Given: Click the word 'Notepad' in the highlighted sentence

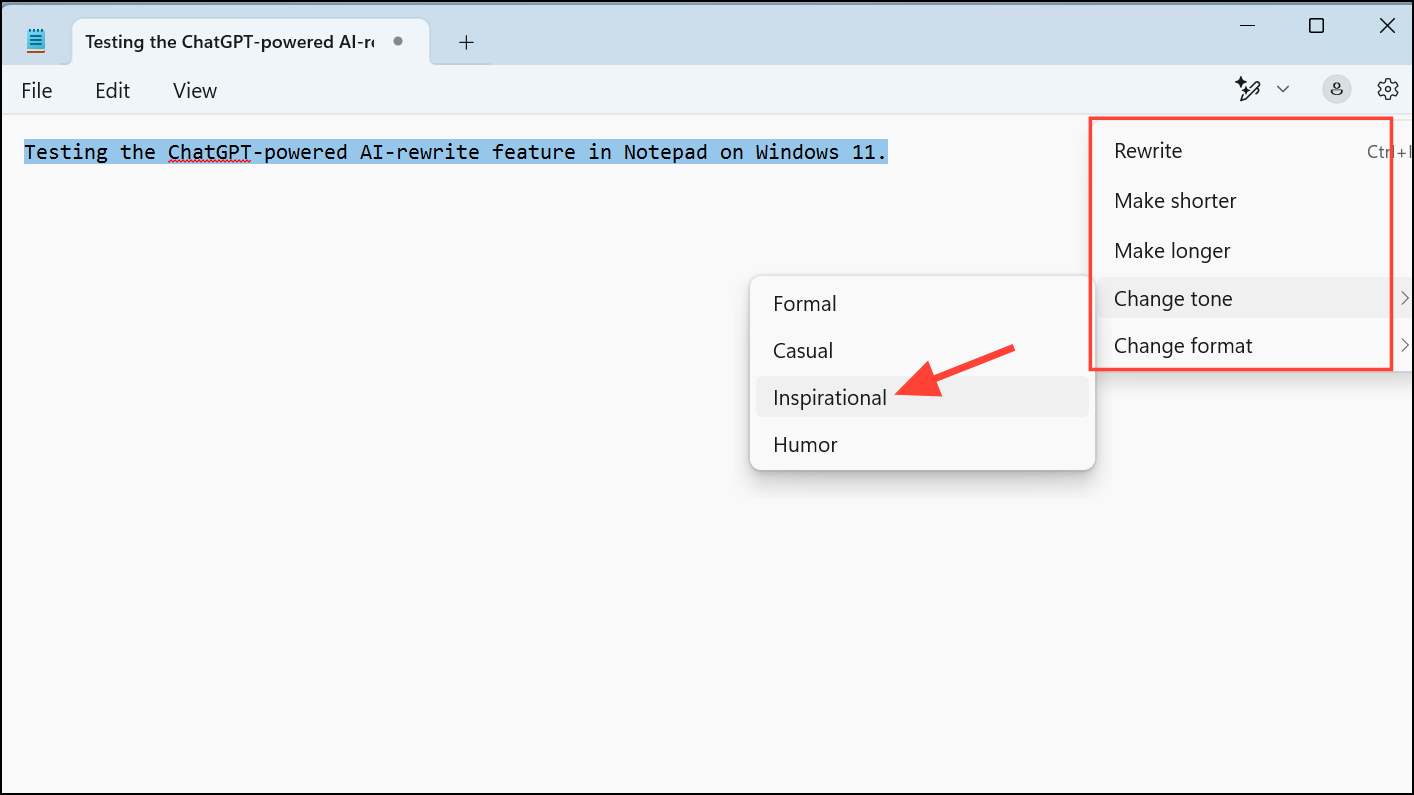Looking at the screenshot, I should click(665, 152).
